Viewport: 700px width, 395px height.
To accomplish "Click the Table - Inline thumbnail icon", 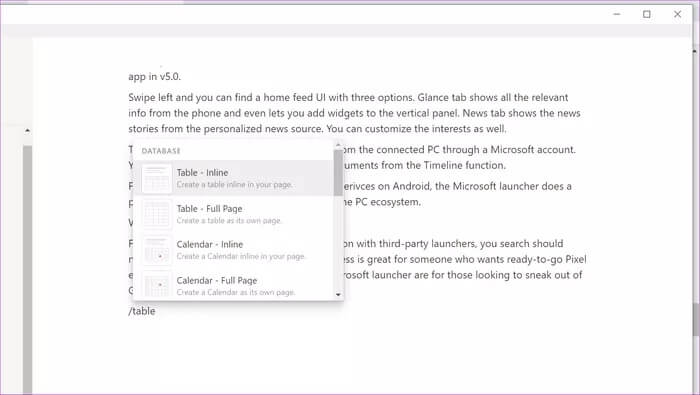I will coord(156,179).
